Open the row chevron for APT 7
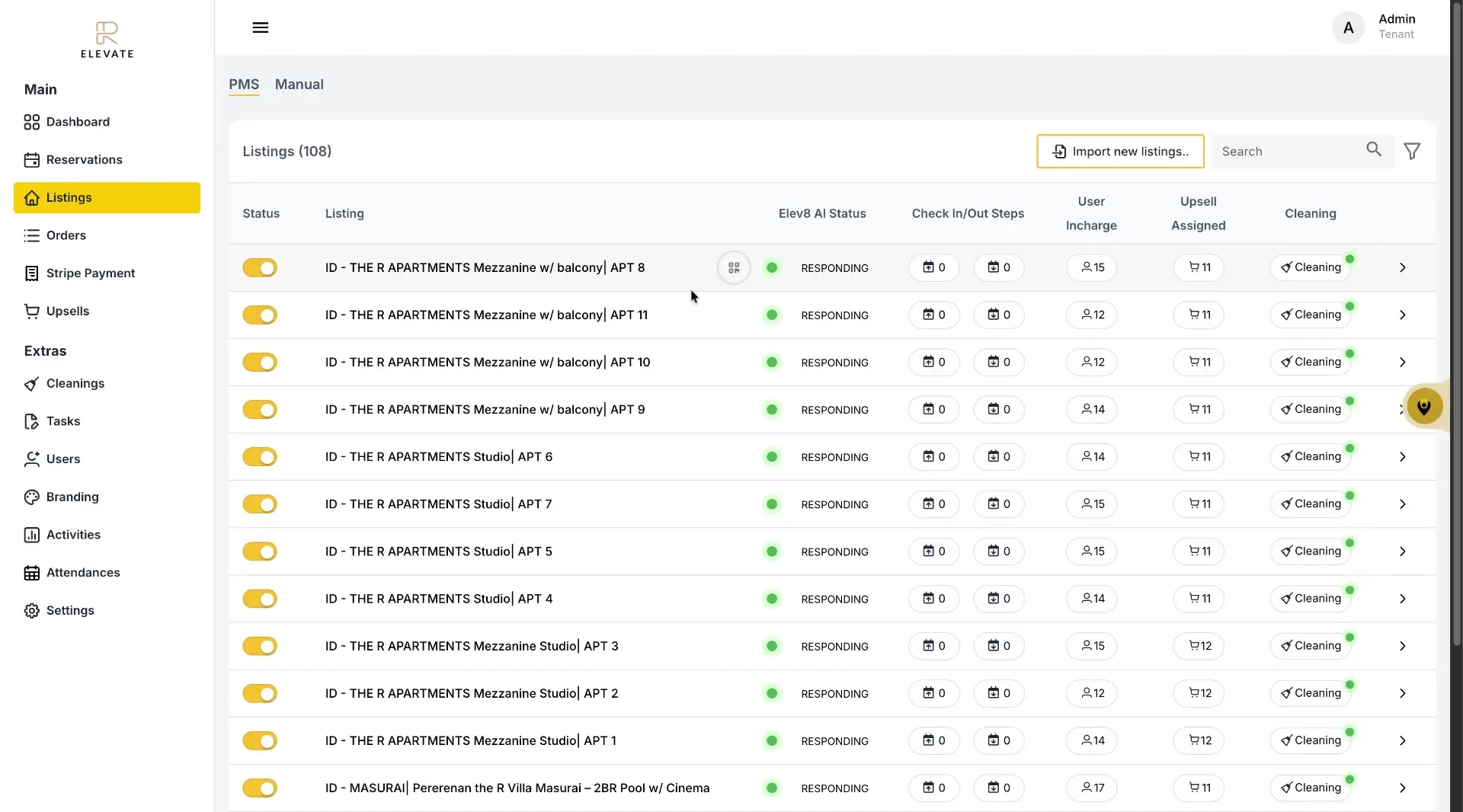Image resolution: width=1463 pixels, height=812 pixels. tap(1402, 504)
